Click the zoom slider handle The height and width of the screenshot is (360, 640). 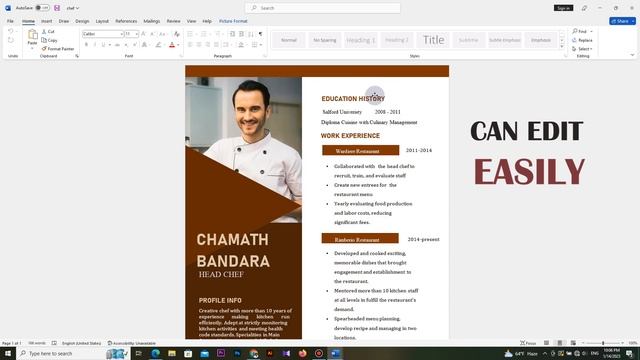(603, 343)
